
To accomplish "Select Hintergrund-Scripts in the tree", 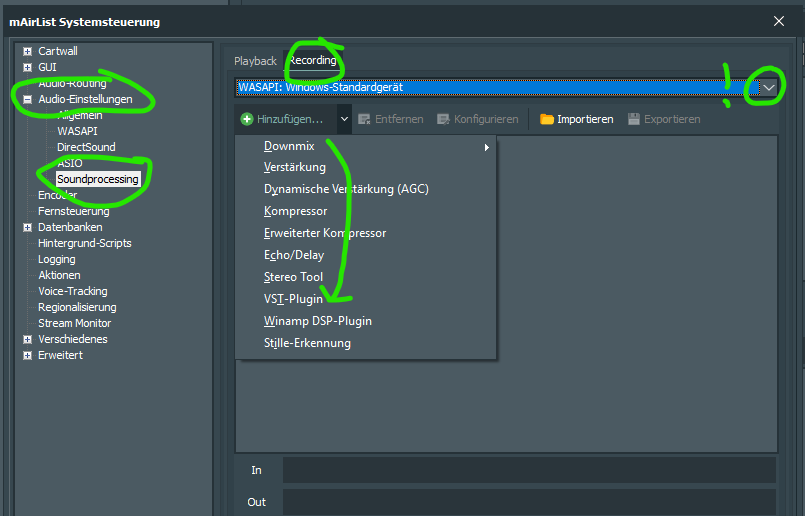I will [x=85, y=243].
